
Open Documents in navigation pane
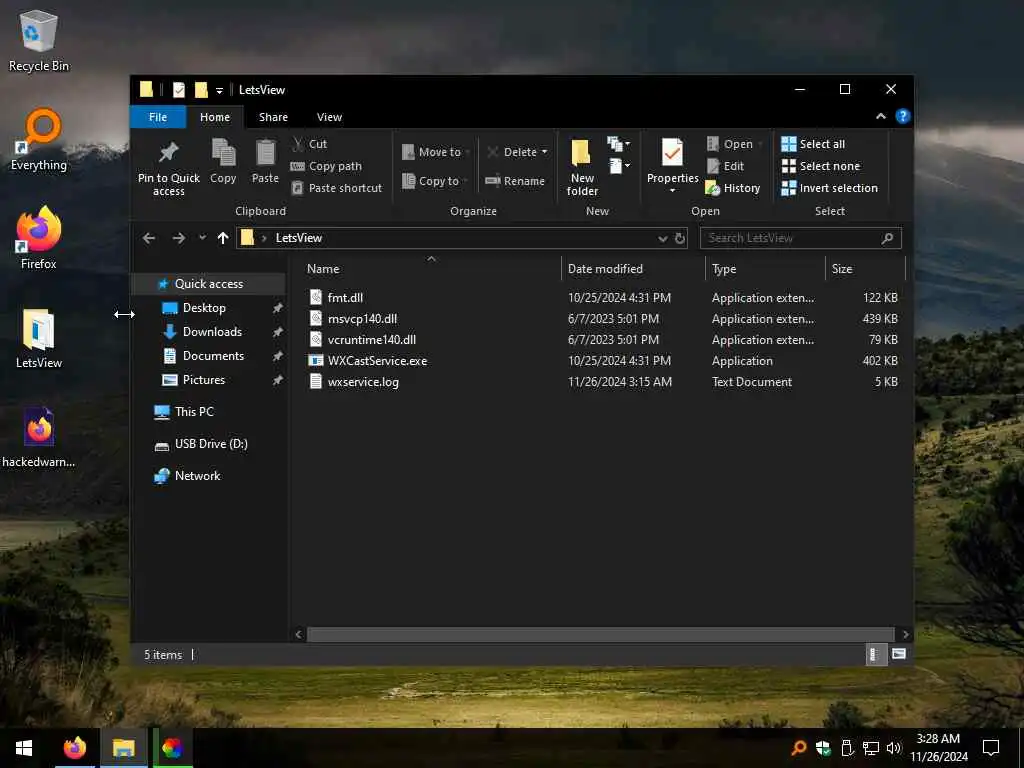point(208,356)
